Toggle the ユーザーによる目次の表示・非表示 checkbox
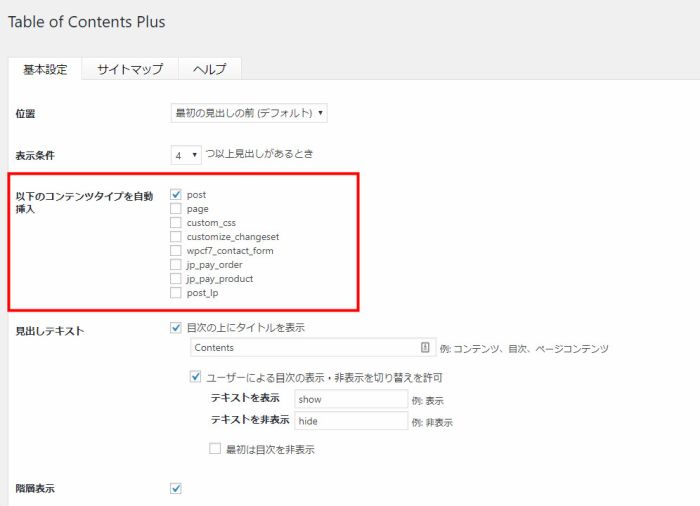This screenshot has width=700, height=506. (x=196, y=377)
